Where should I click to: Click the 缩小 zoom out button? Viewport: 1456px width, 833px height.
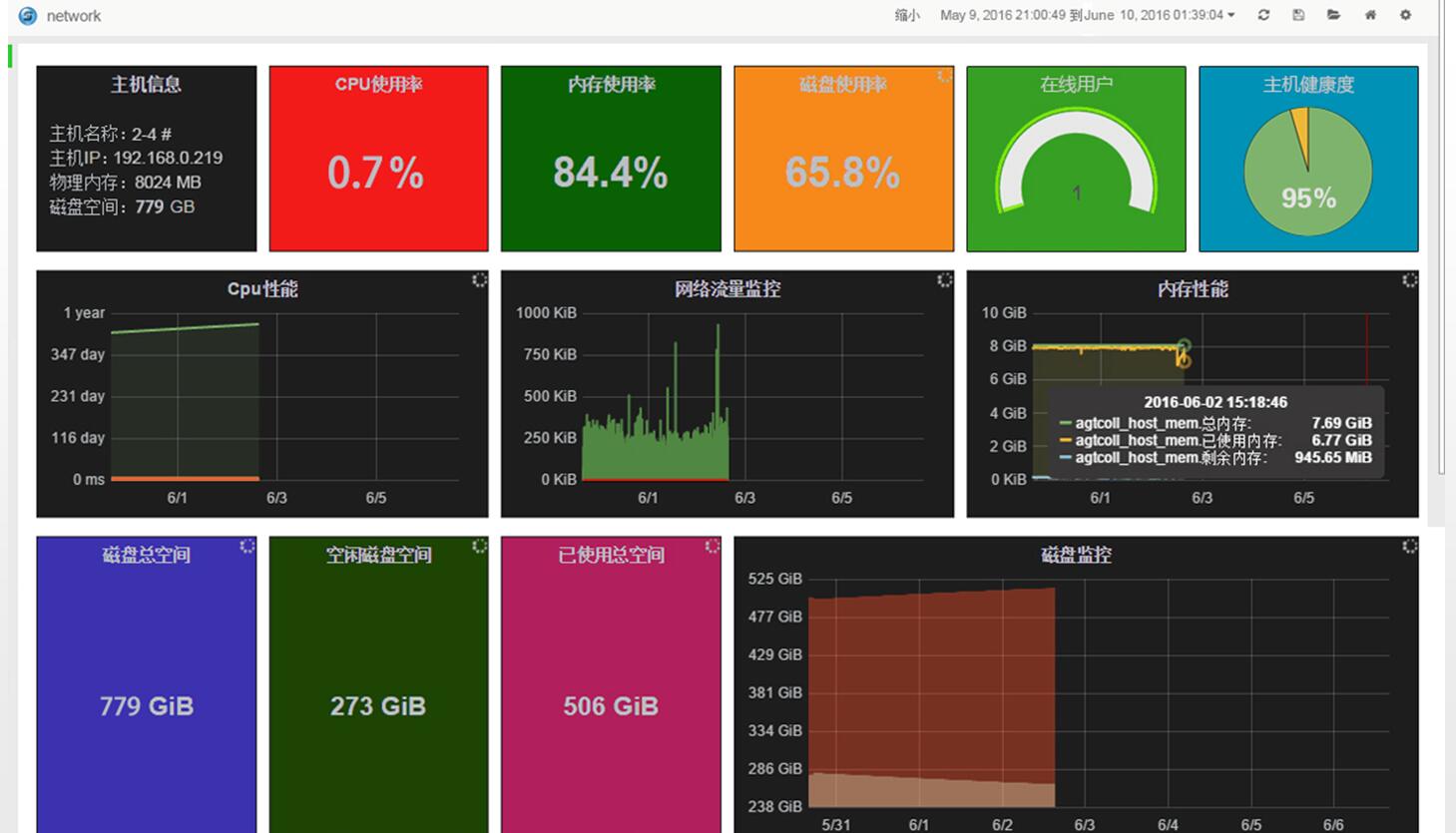tap(906, 15)
